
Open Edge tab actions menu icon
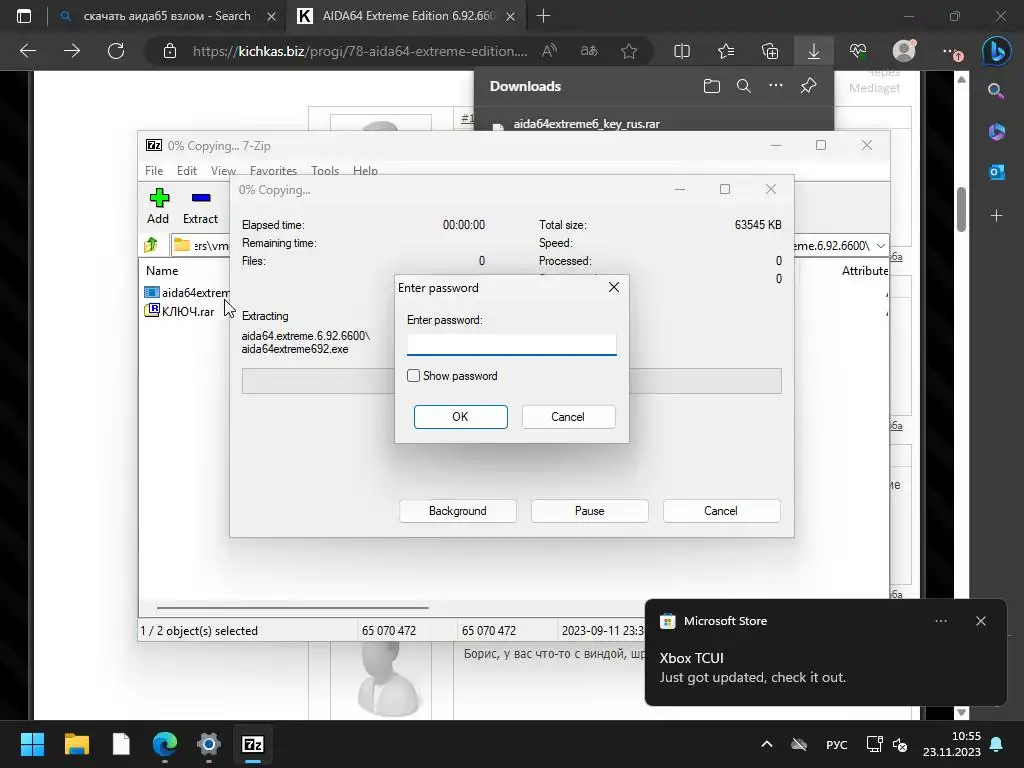coord(24,16)
